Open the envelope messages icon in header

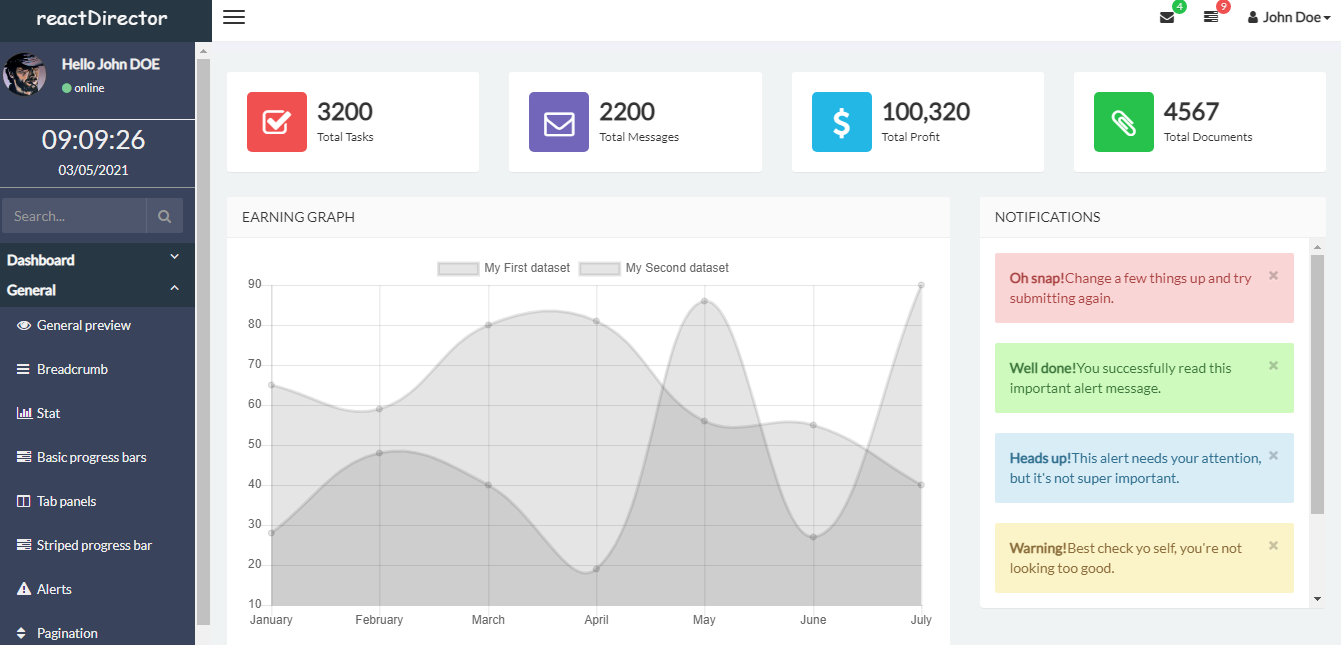pyautogui.click(x=1166, y=17)
